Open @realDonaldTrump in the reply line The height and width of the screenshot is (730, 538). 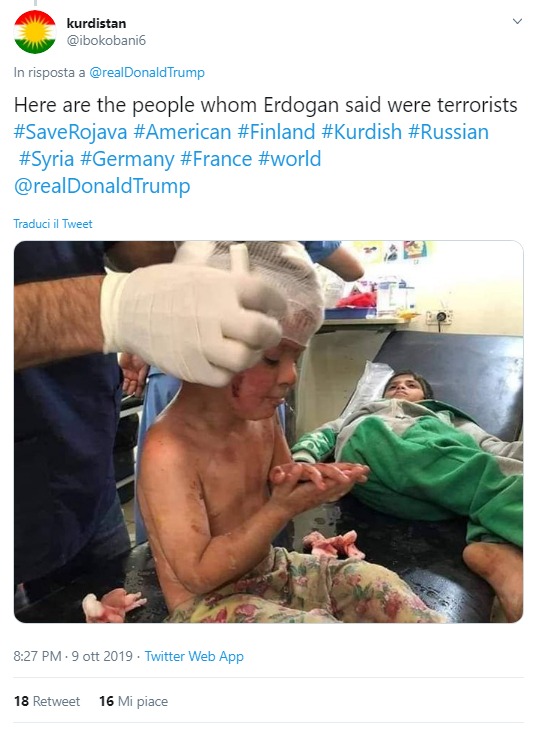(x=147, y=73)
